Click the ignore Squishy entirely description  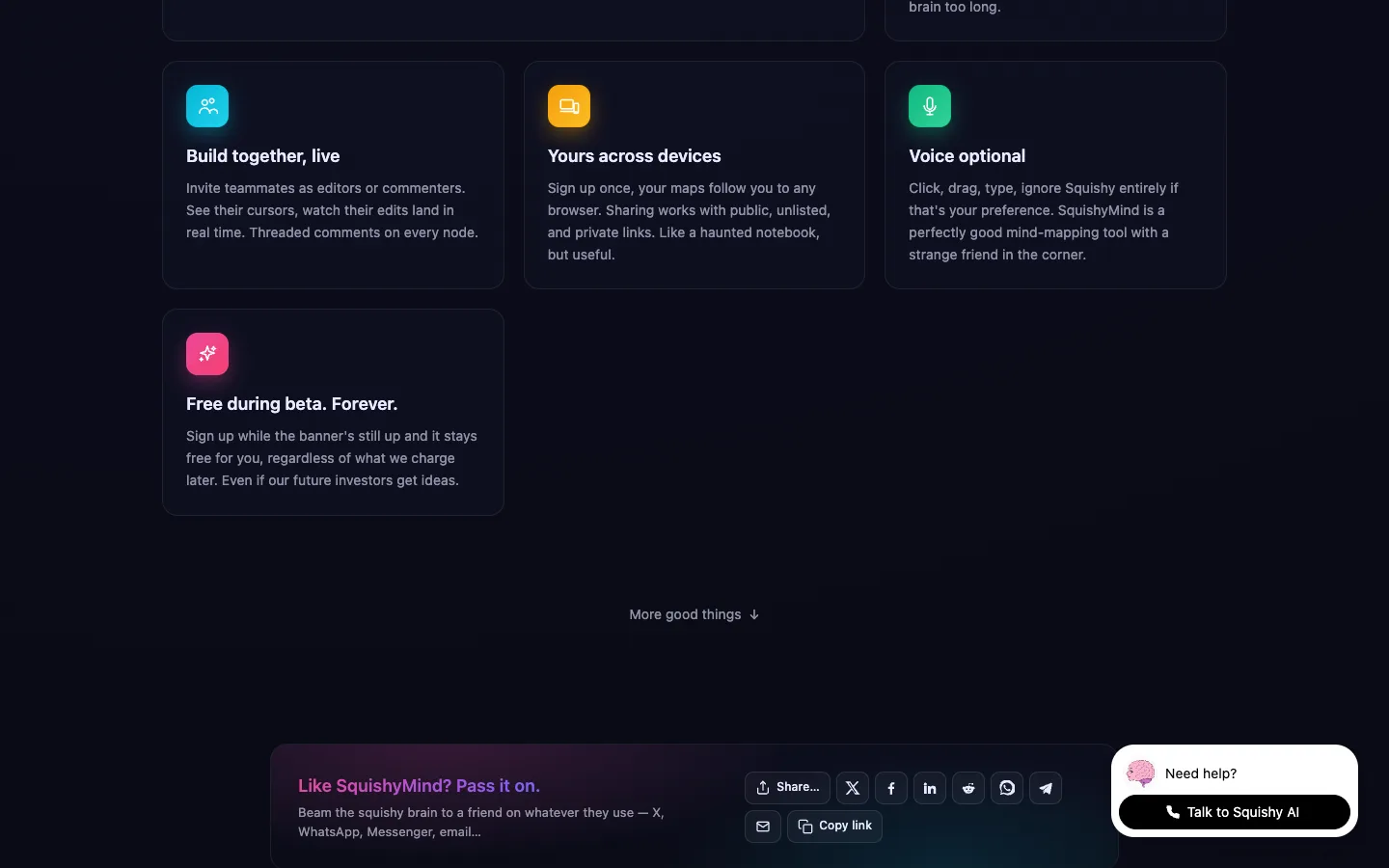pos(1044,222)
